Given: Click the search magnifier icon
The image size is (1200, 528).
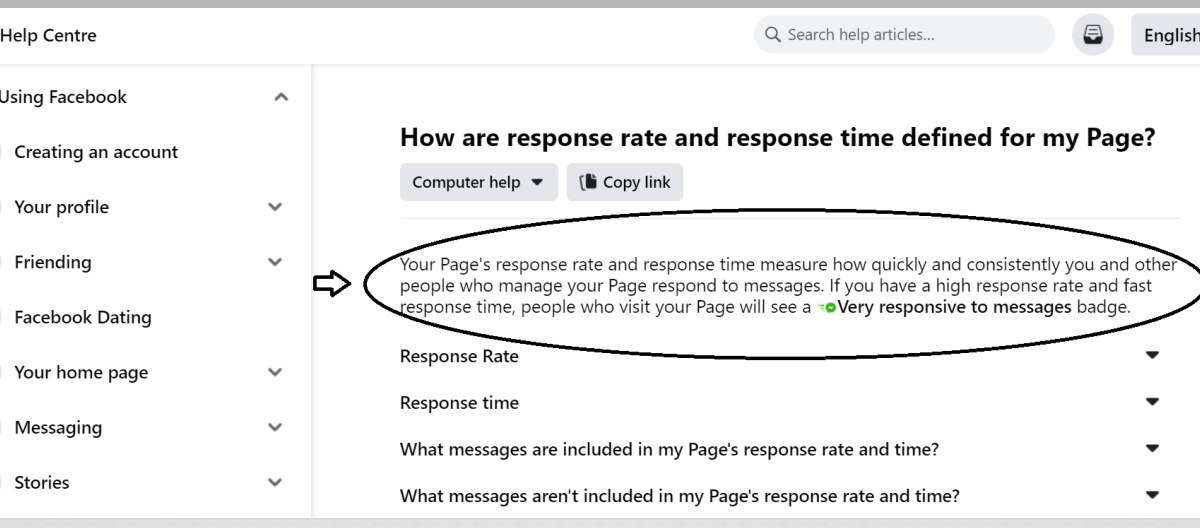Looking at the screenshot, I should 772,35.
